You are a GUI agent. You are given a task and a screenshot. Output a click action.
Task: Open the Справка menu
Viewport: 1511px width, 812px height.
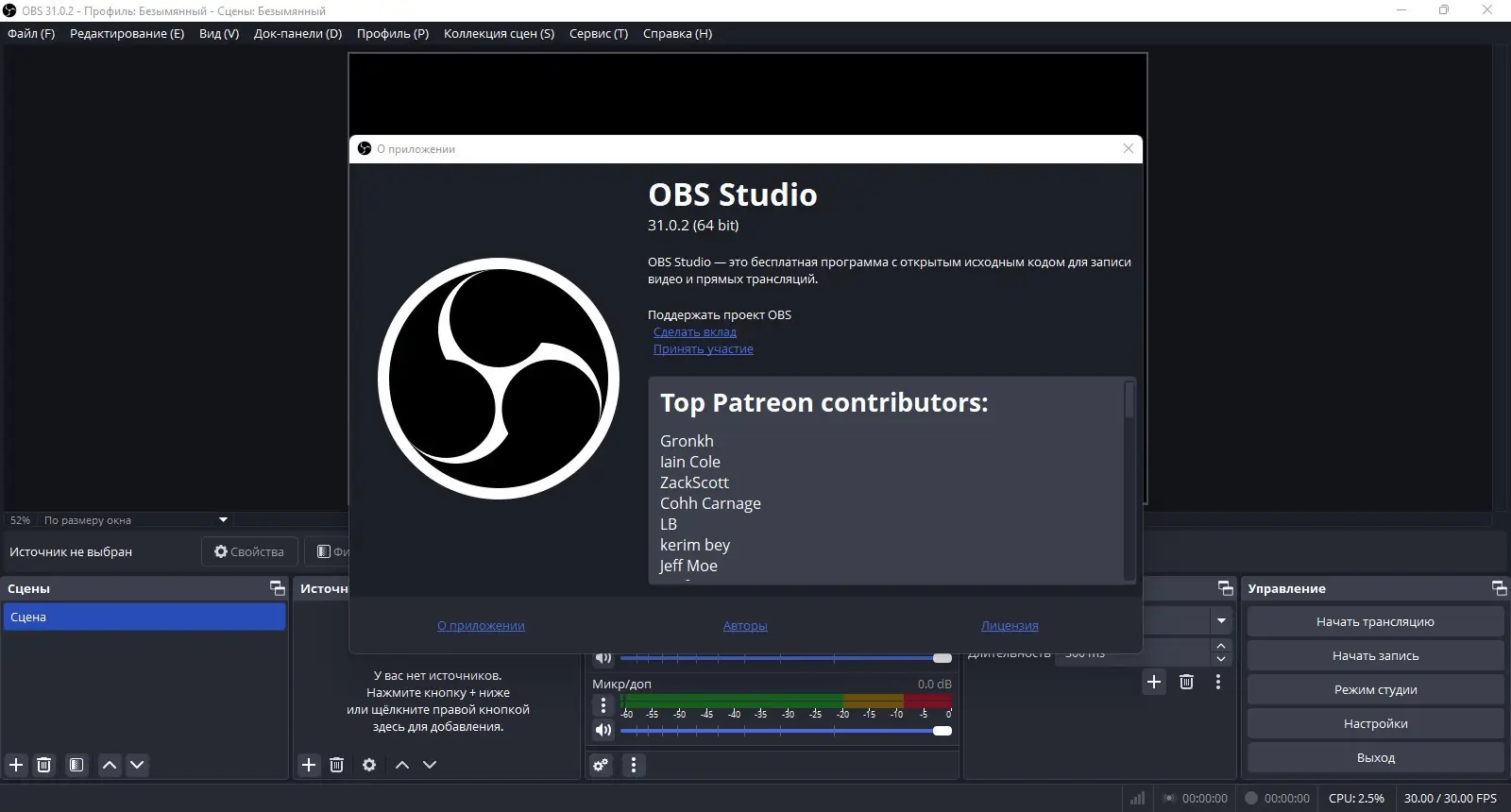(x=677, y=33)
